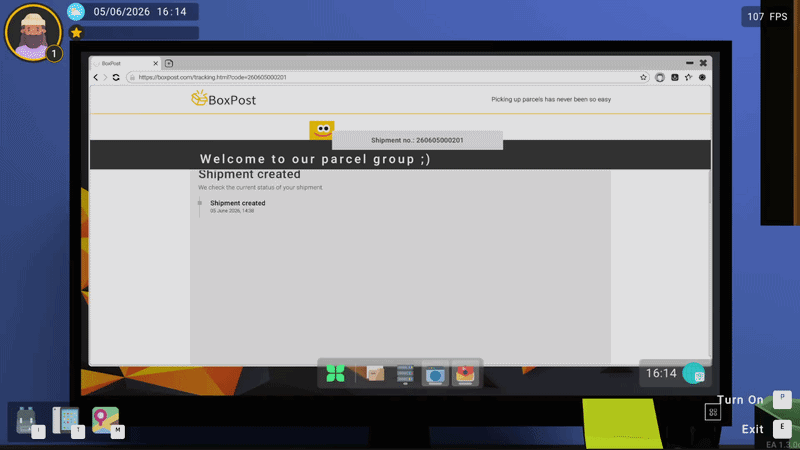Close the BoxPost tab
The image size is (800, 450).
[x=156, y=63]
